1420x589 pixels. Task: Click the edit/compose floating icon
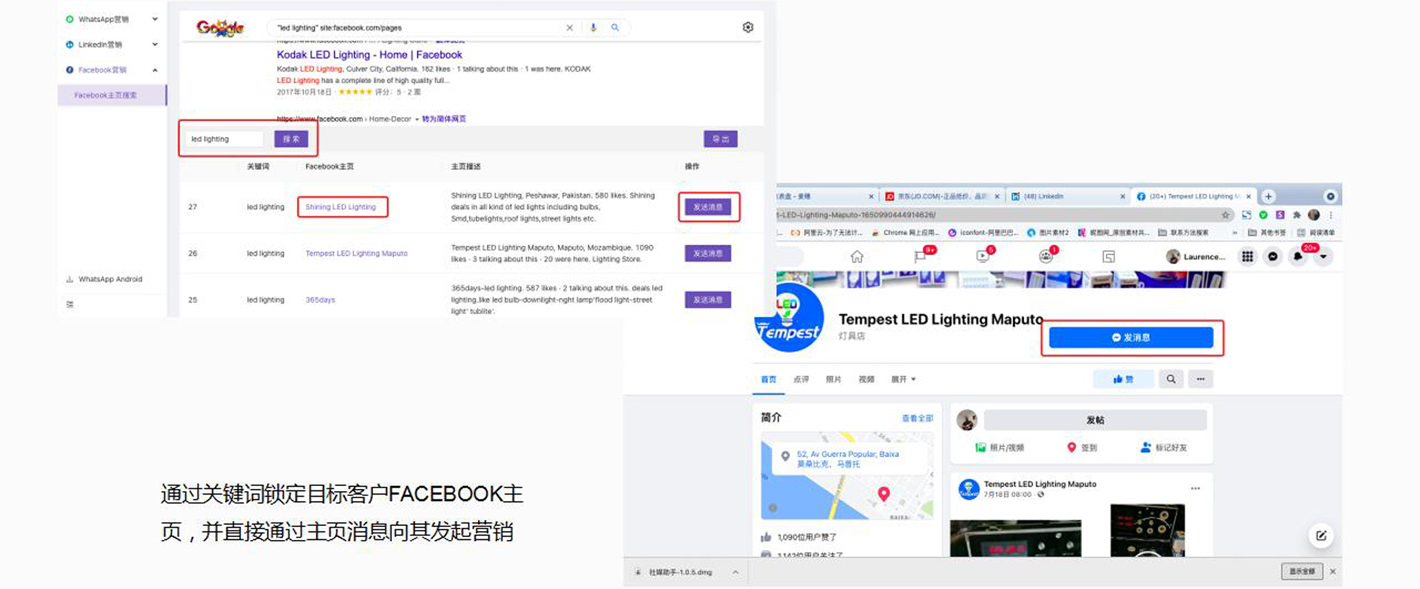(1321, 535)
